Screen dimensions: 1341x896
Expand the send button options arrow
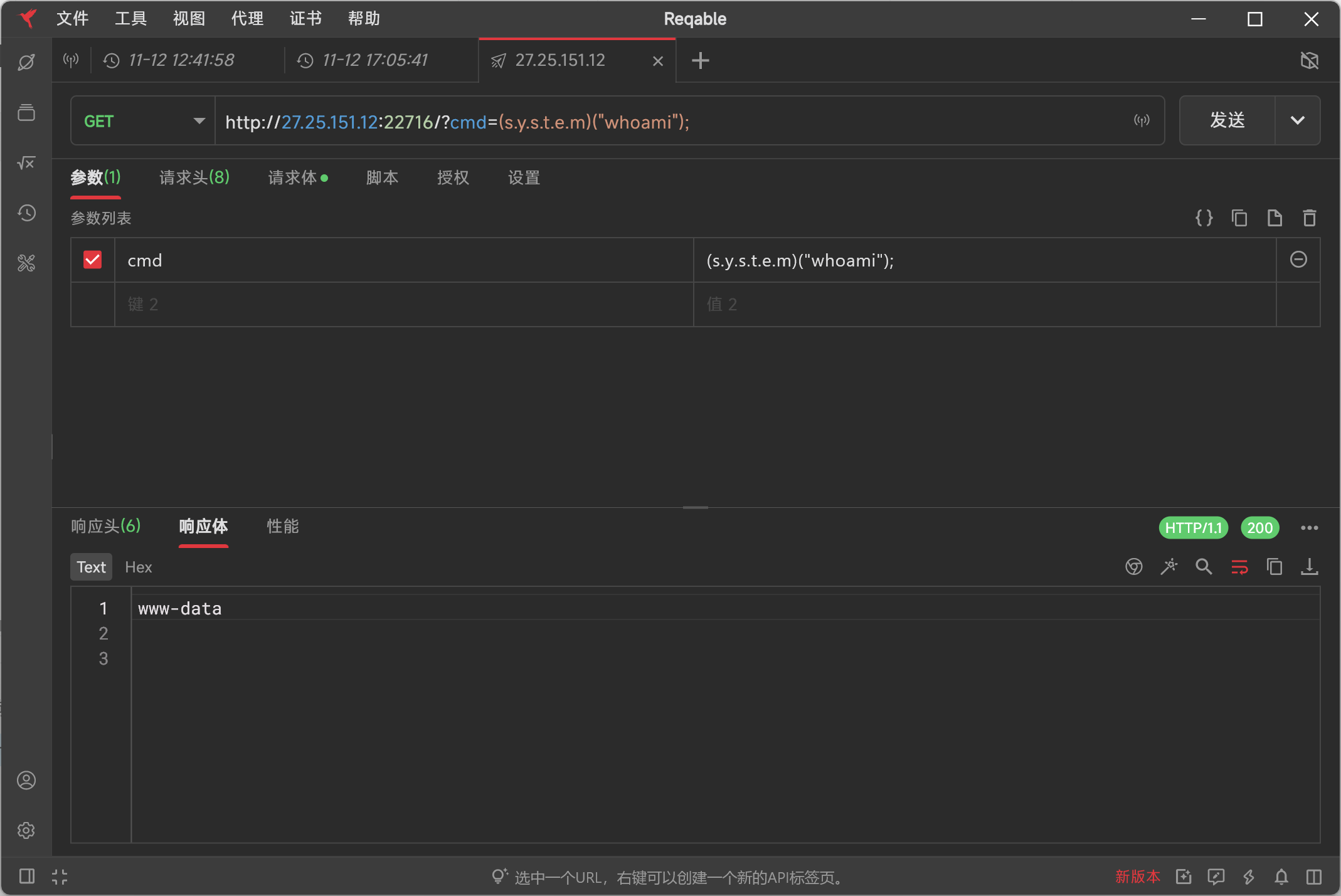coord(1298,120)
